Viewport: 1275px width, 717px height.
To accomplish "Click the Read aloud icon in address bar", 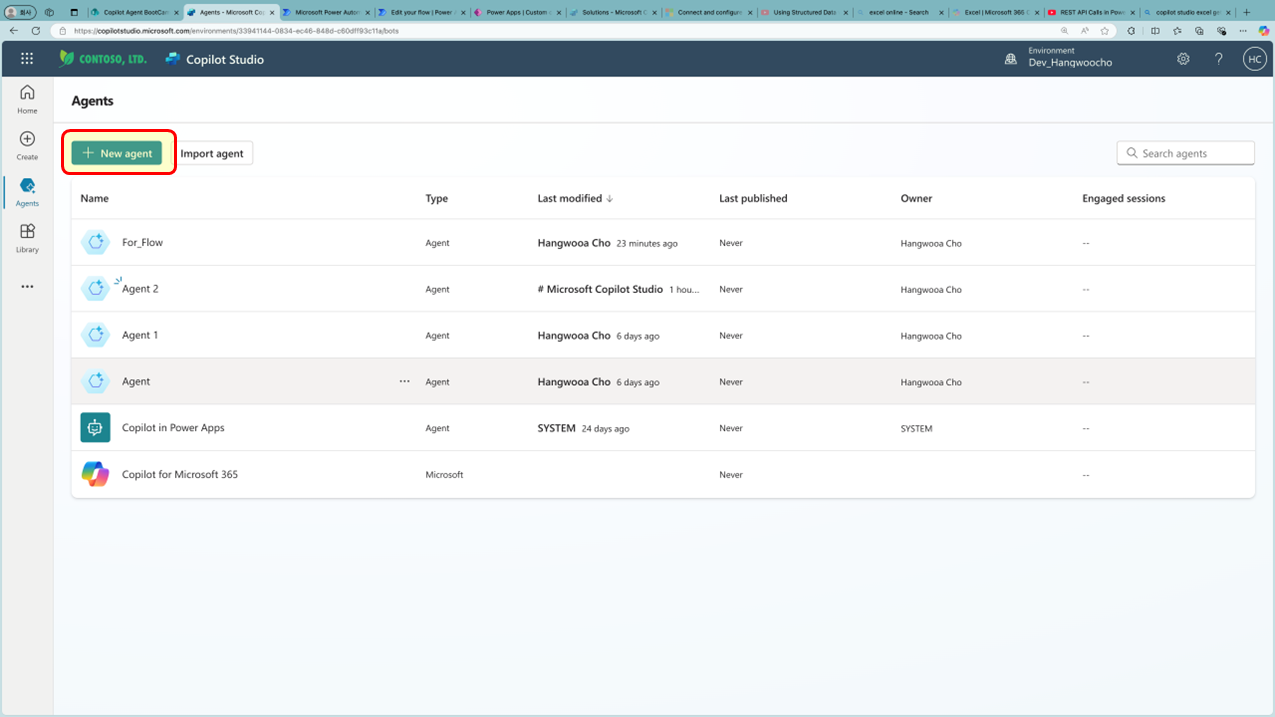I will (1085, 31).
